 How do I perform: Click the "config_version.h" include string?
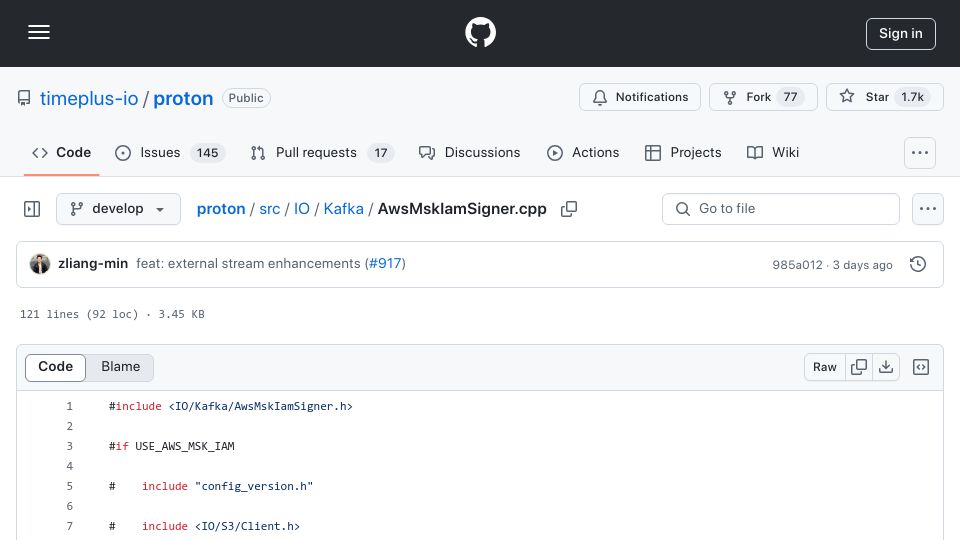[x=254, y=486]
